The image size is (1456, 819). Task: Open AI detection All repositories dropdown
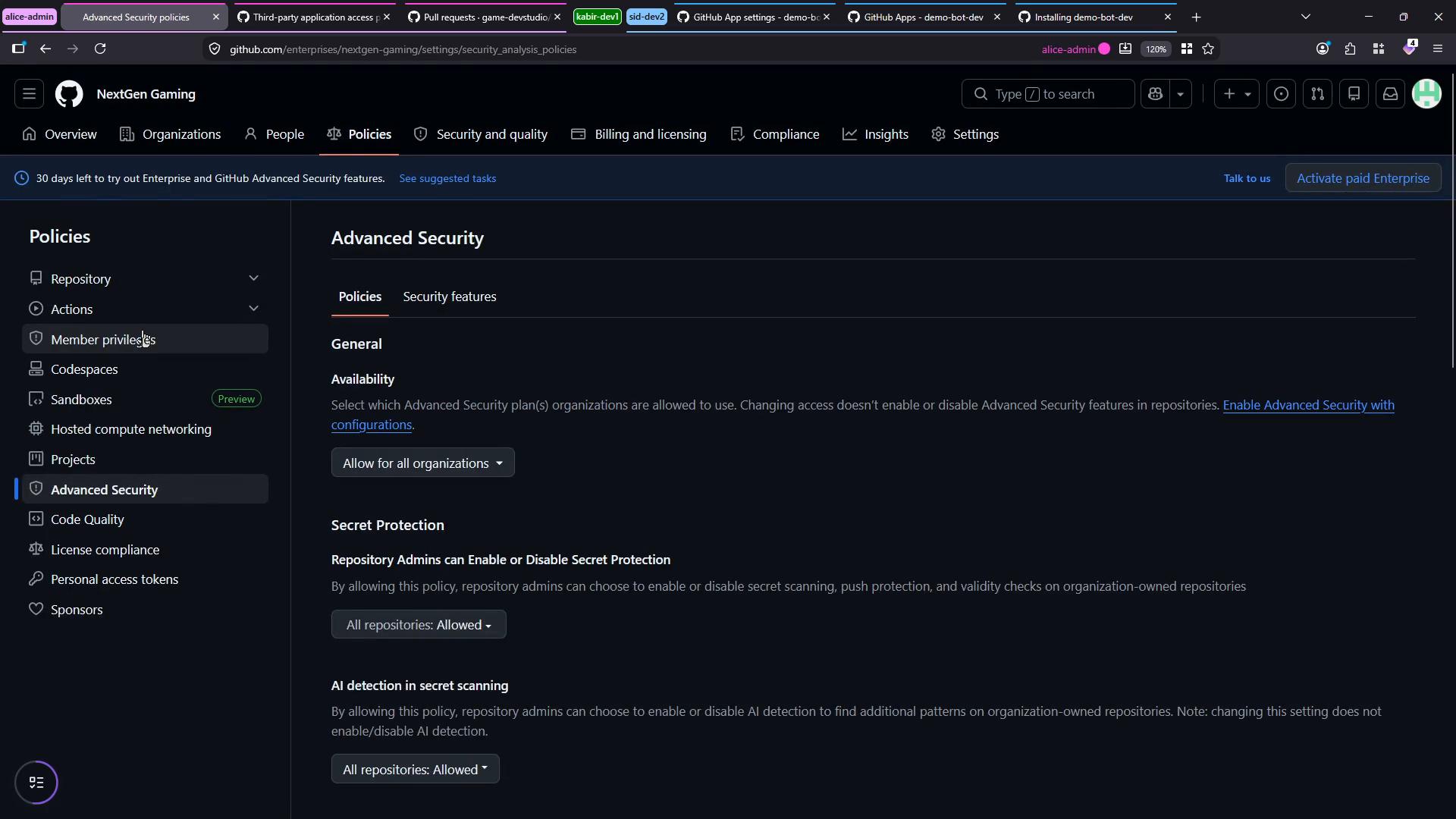(415, 770)
